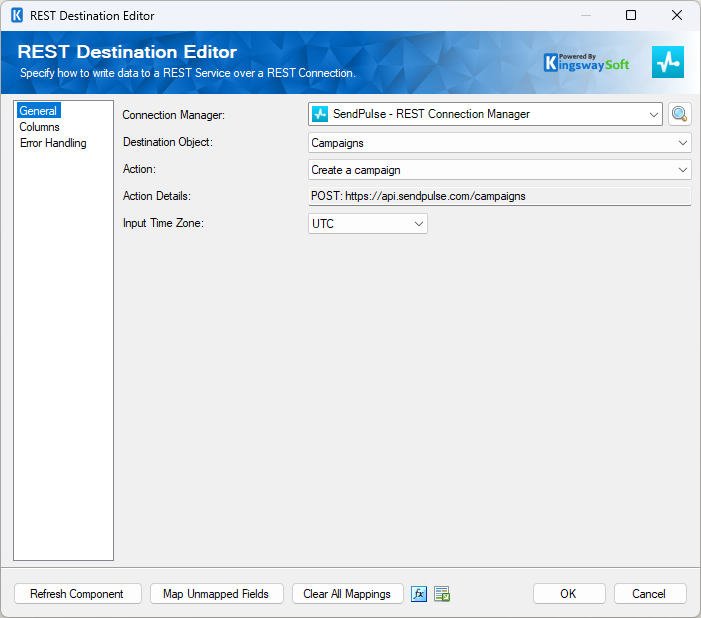
Task: Click the Destination Object label
Action: (168, 142)
